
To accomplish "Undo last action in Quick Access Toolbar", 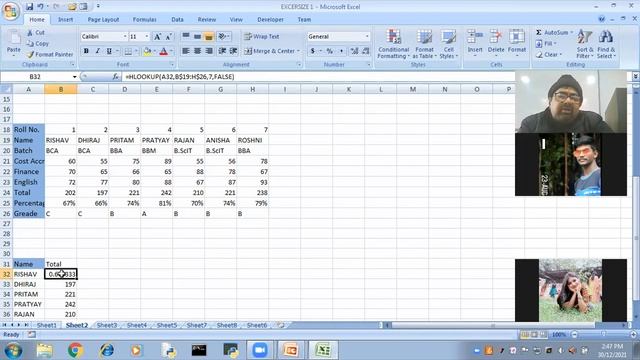I will (x=40, y=7).
